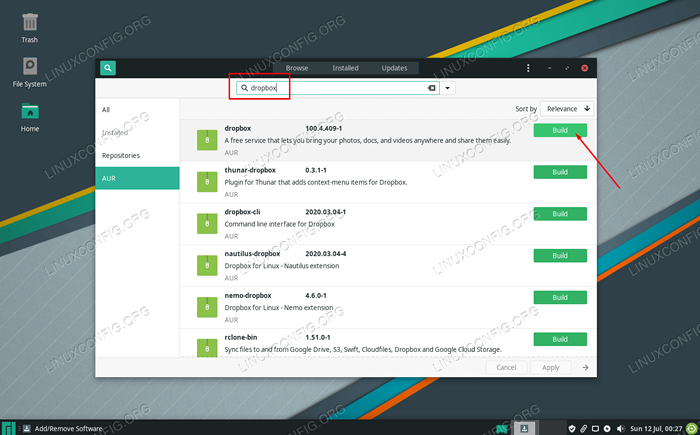Click Build for nemo-dropbox
This screenshot has height=435, width=700.
tap(560, 297)
